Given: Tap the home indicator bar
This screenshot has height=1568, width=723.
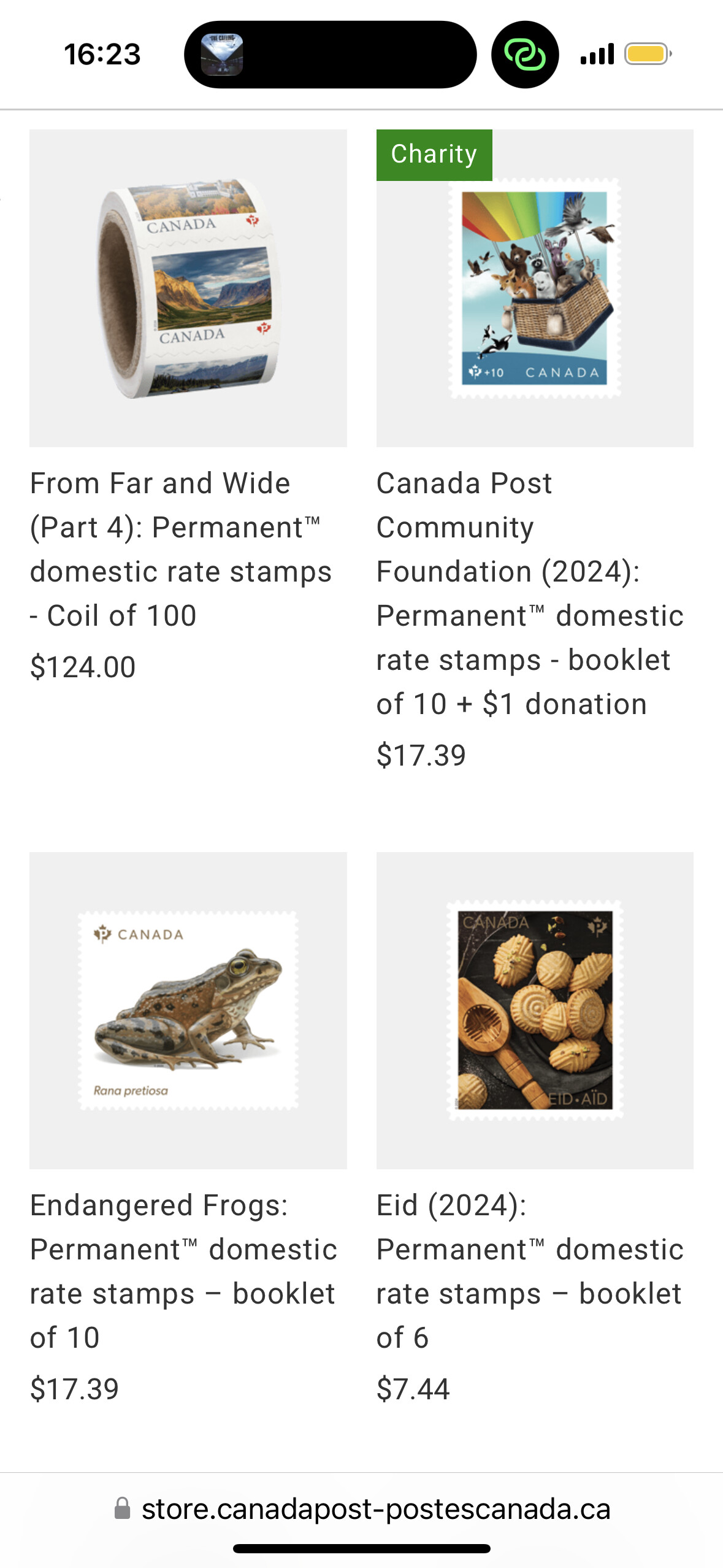Looking at the screenshot, I should pos(361,1548).
